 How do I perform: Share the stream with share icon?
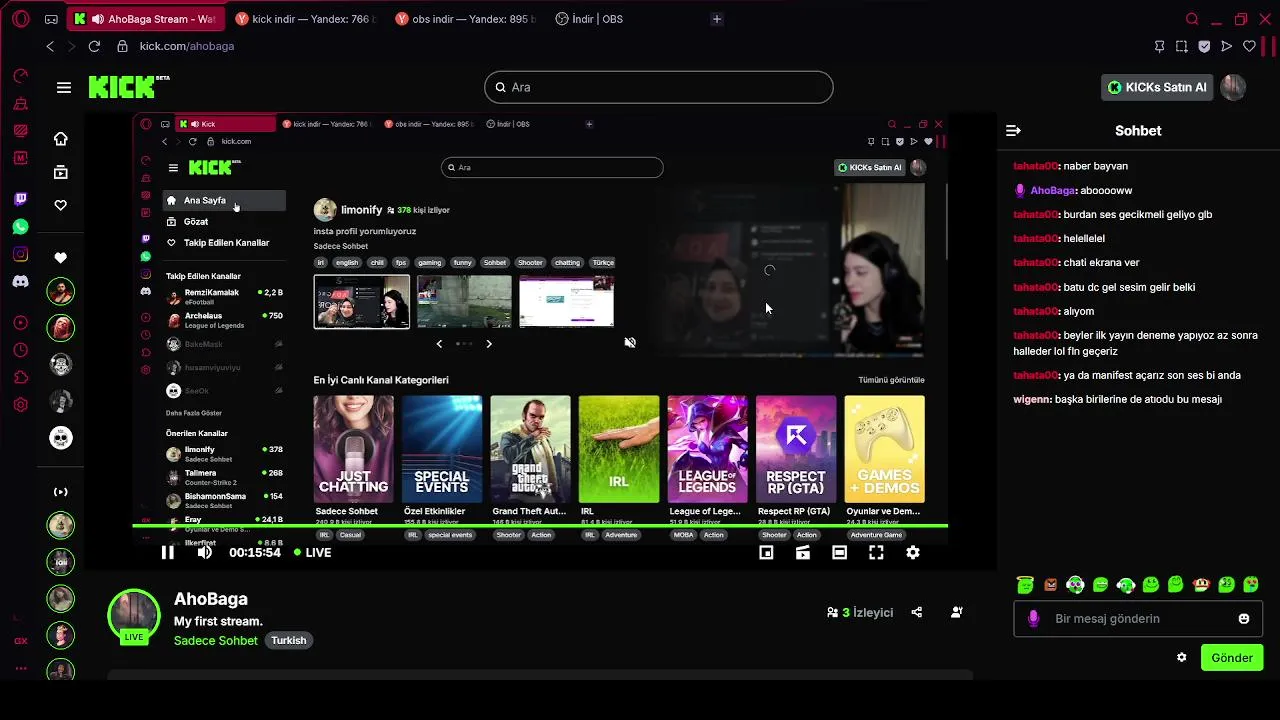917,612
